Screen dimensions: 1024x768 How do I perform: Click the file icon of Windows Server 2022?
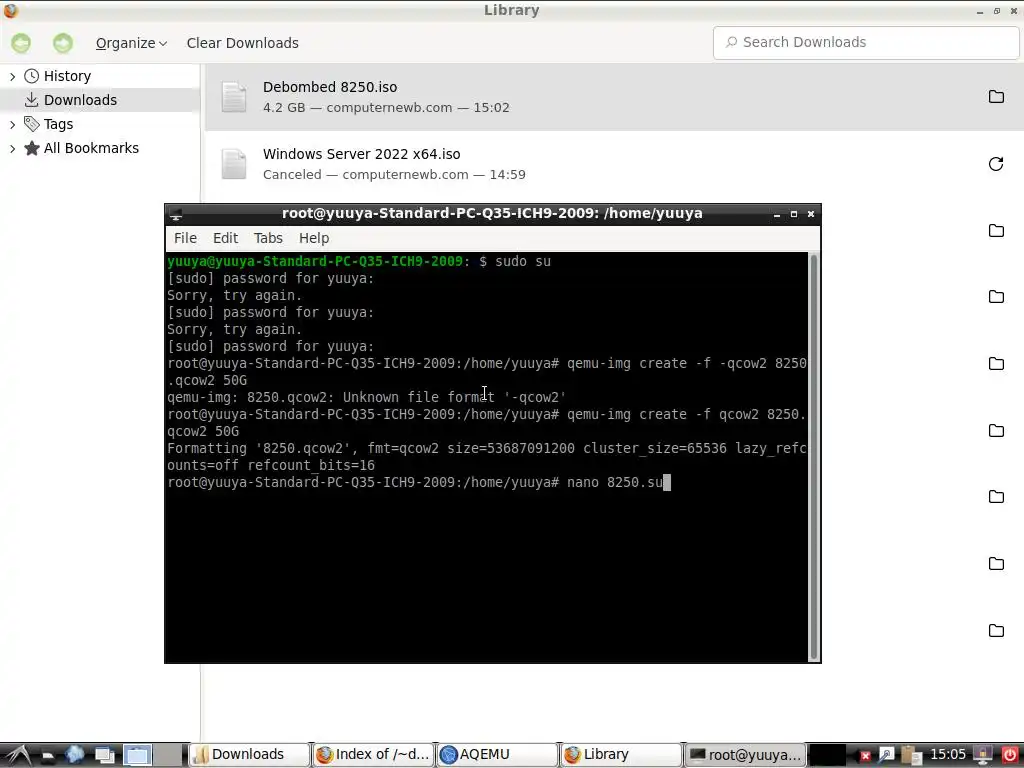click(x=234, y=164)
